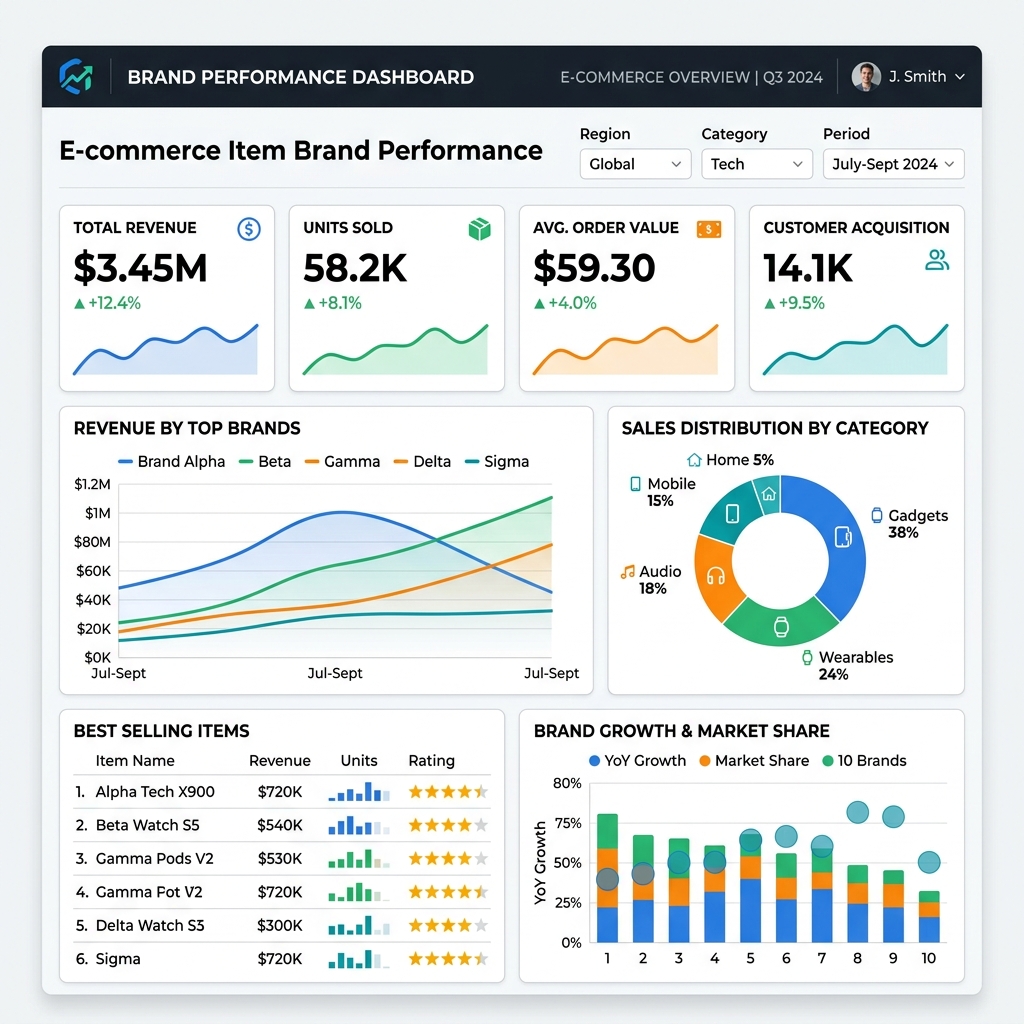Click the dollar icon on Total Revenue card
Viewport: 1024px width, 1024px height.
tap(249, 229)
